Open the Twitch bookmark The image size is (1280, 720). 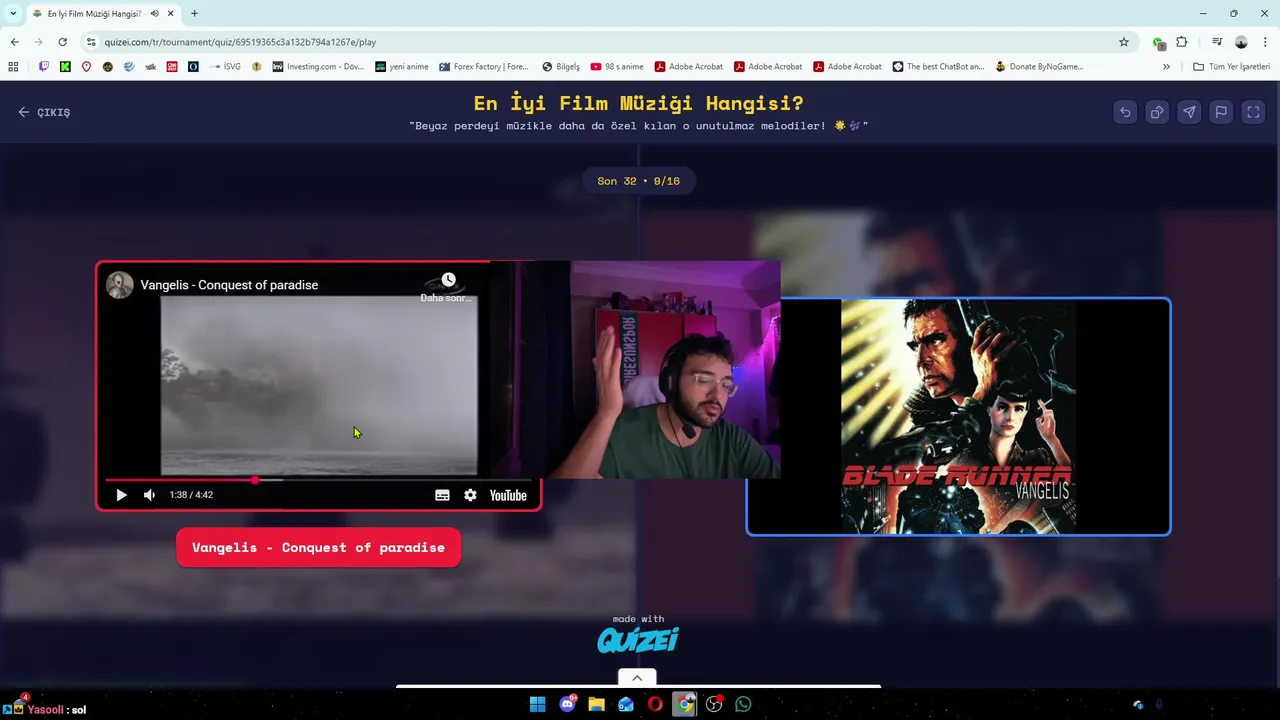[44, 67]
